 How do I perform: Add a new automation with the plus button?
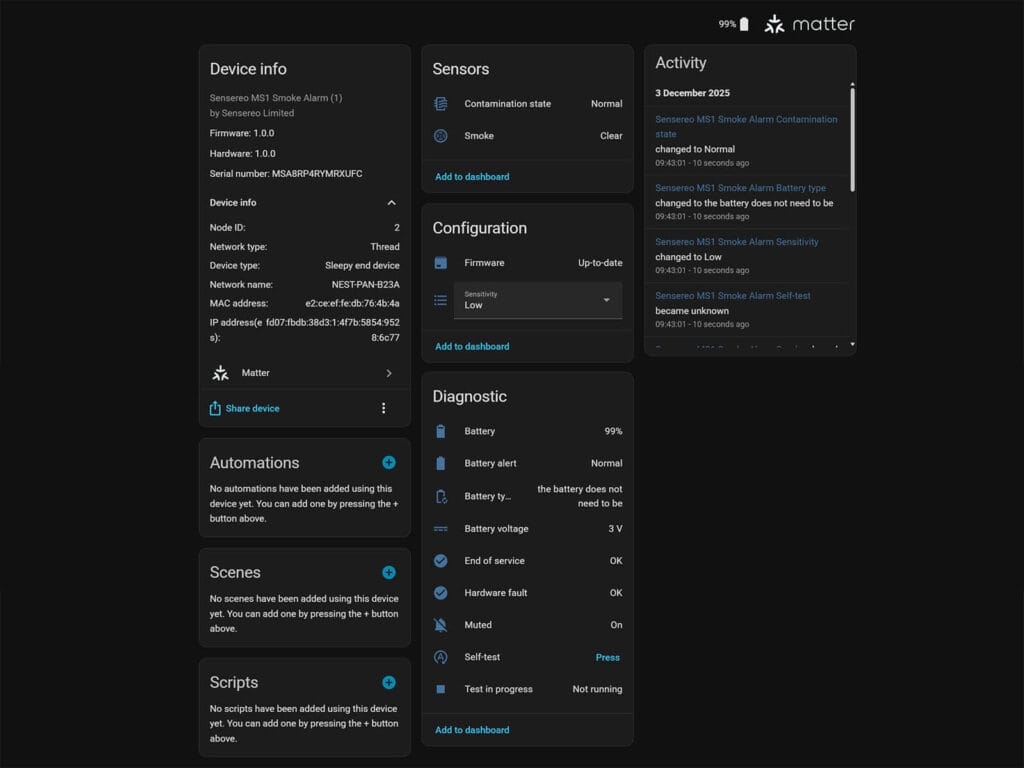(x=389, y=462)
